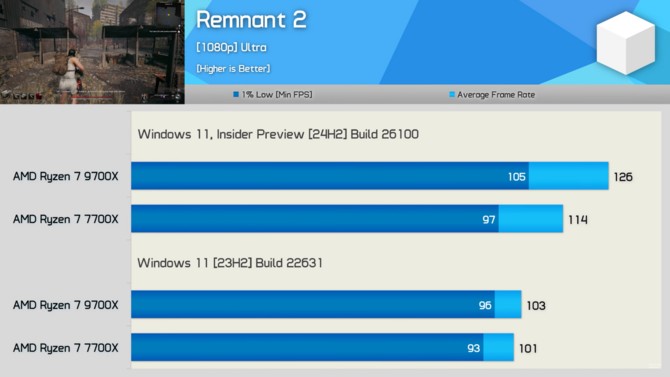Click the "[1080p] Ultra" subtitle
The width and height of the screenshot is (670, 377).
(231, 47)
